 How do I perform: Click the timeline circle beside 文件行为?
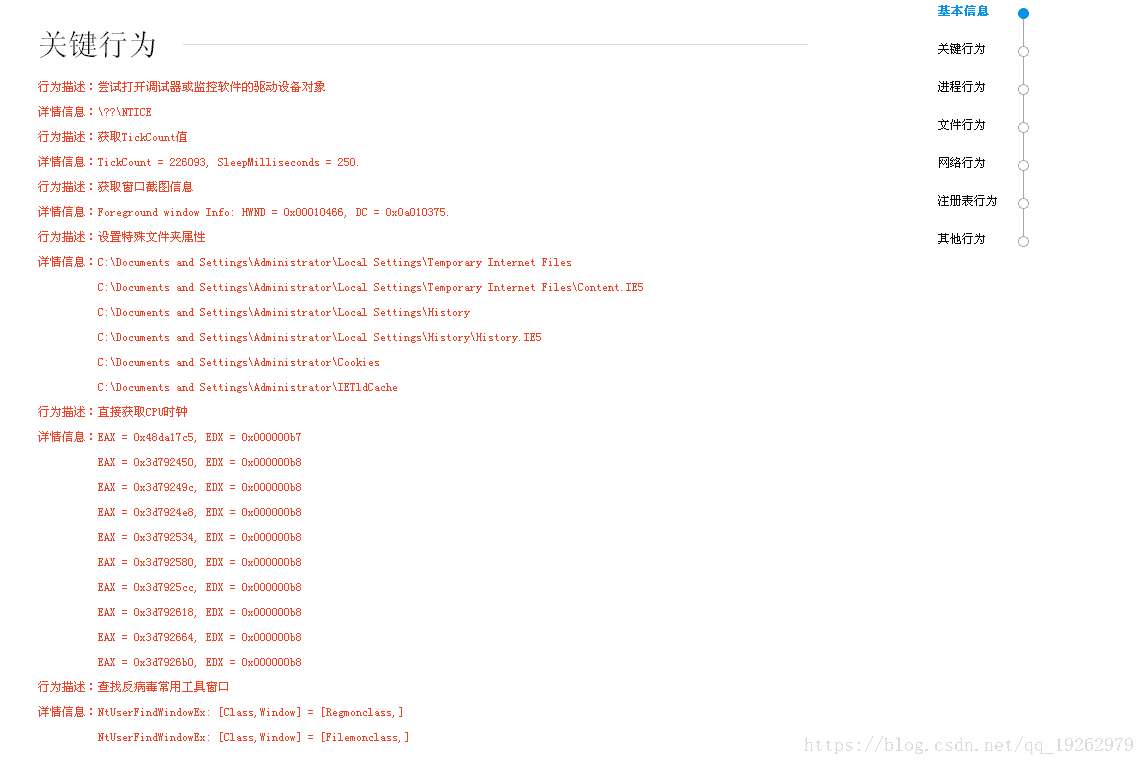pyautogui.click(x=1024, y=127)
